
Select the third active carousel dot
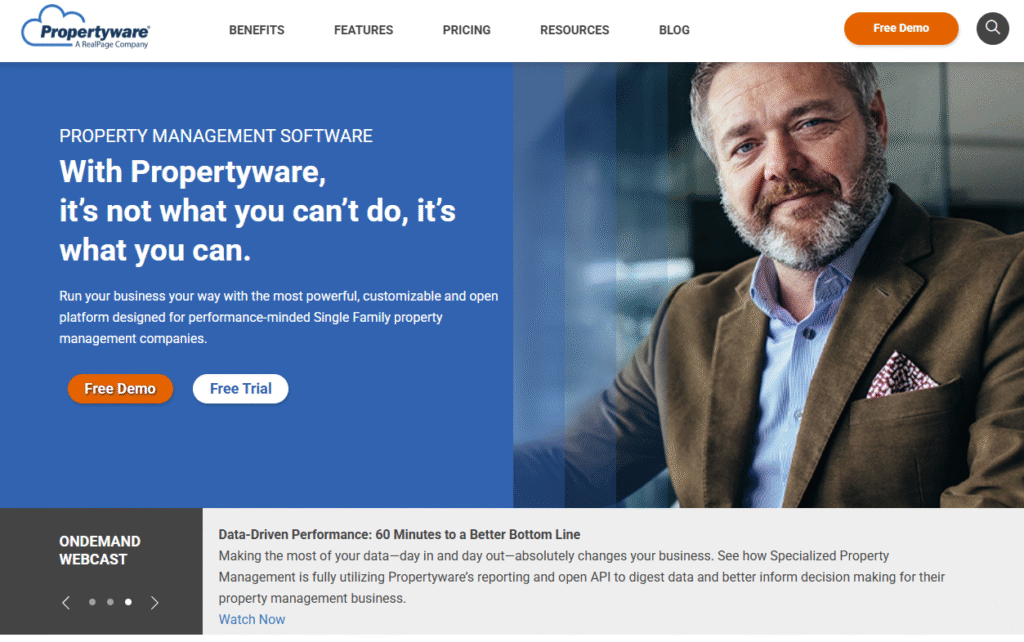click(x=128, y=602)
